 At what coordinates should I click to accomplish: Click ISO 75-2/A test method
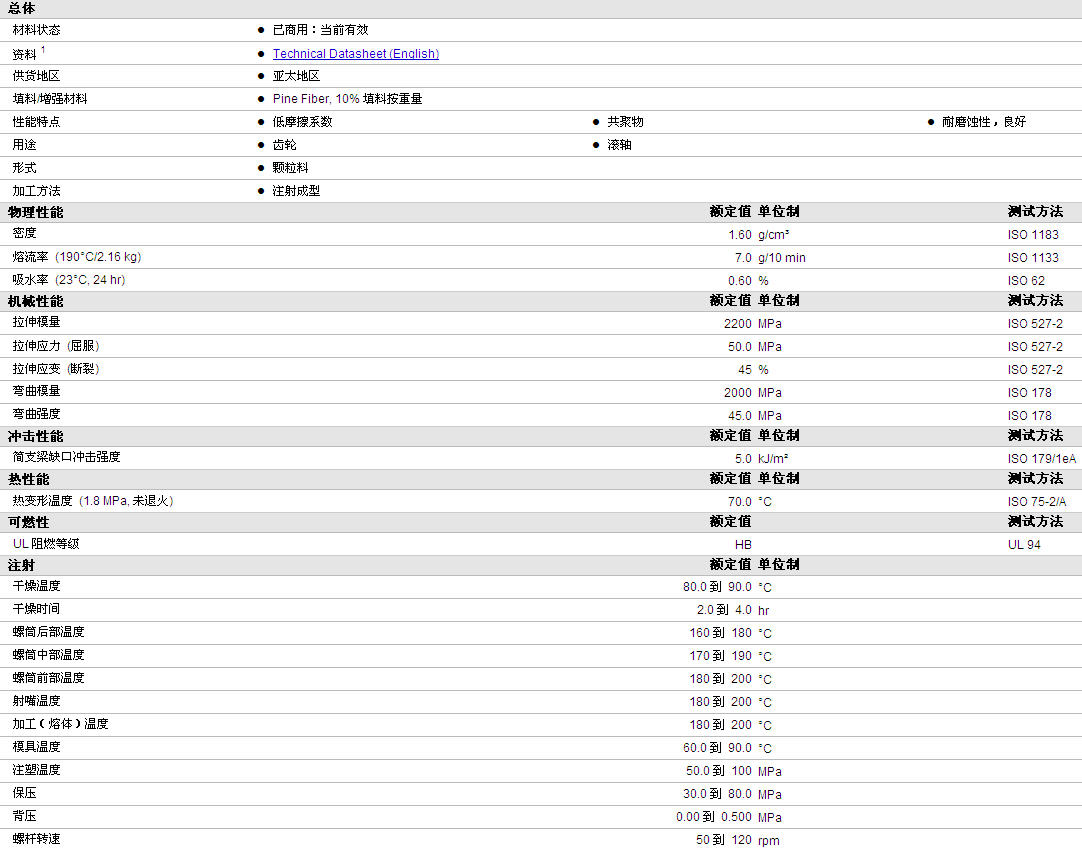(1037, 502)
